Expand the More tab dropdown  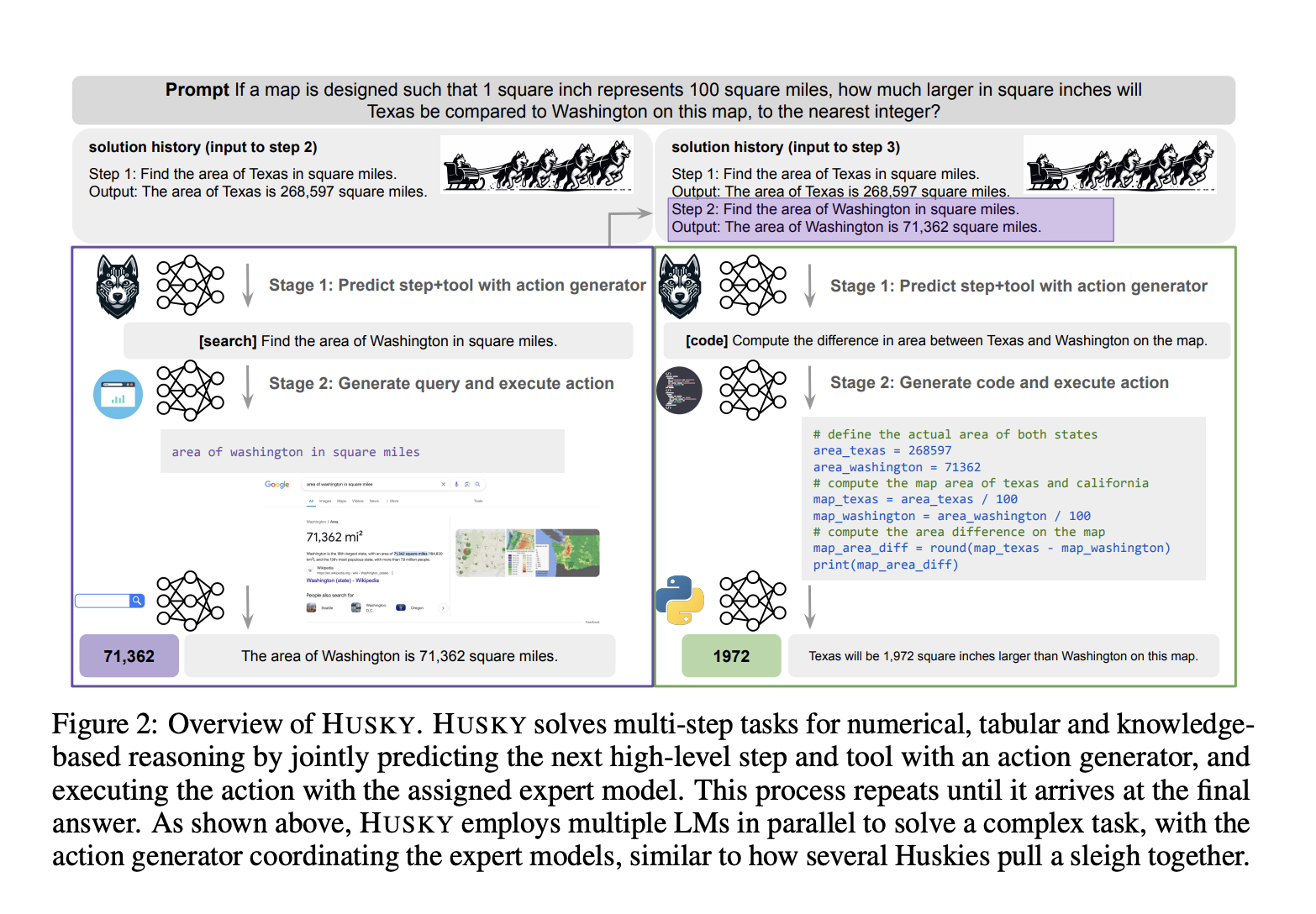(394, 501)
